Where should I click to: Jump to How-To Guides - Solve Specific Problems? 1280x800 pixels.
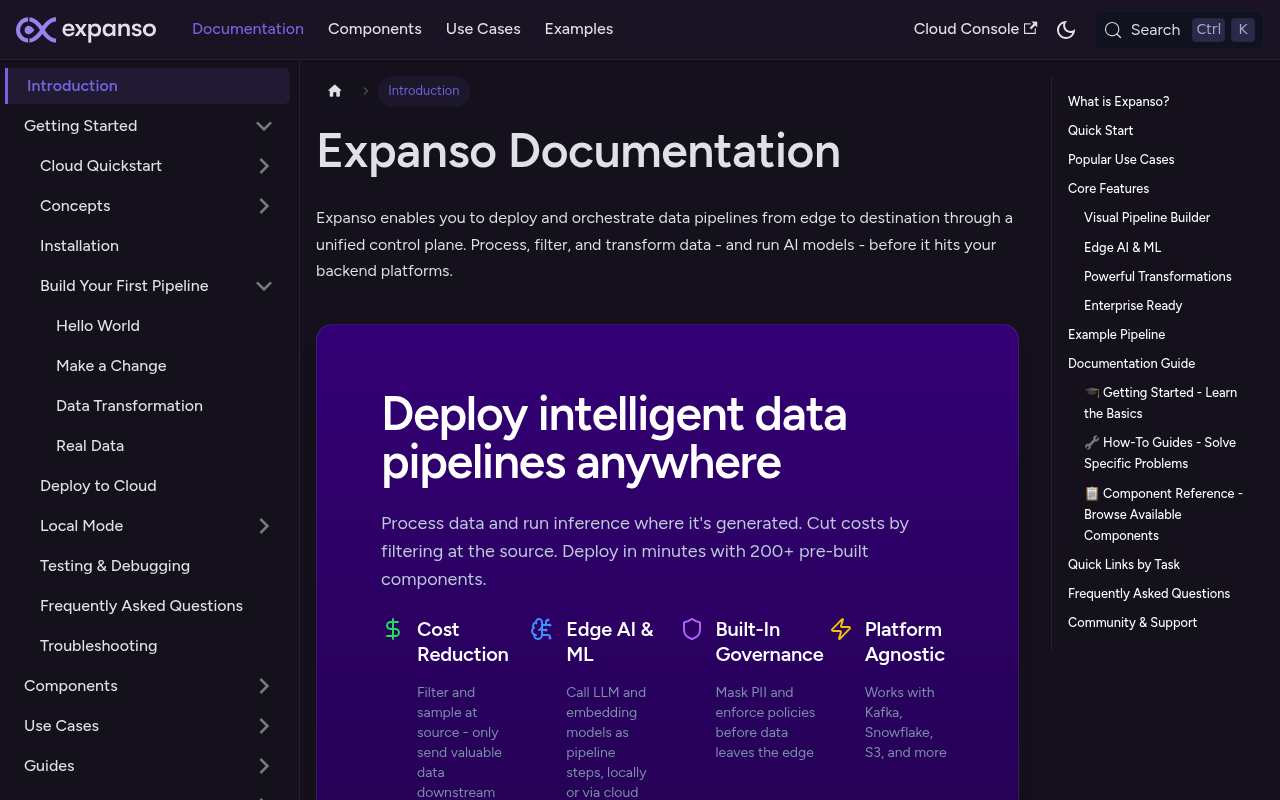pyautogui.click(x=1160, y=453)
